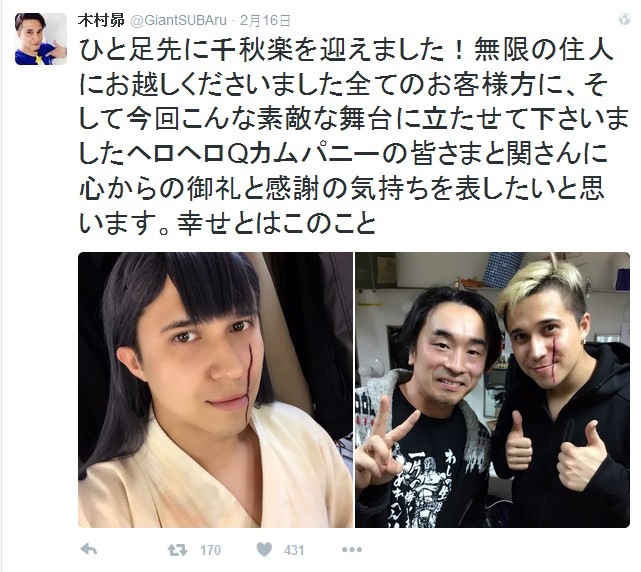
Task: Visit the @GiantSUBAru handle link
Action: [178, 20]
